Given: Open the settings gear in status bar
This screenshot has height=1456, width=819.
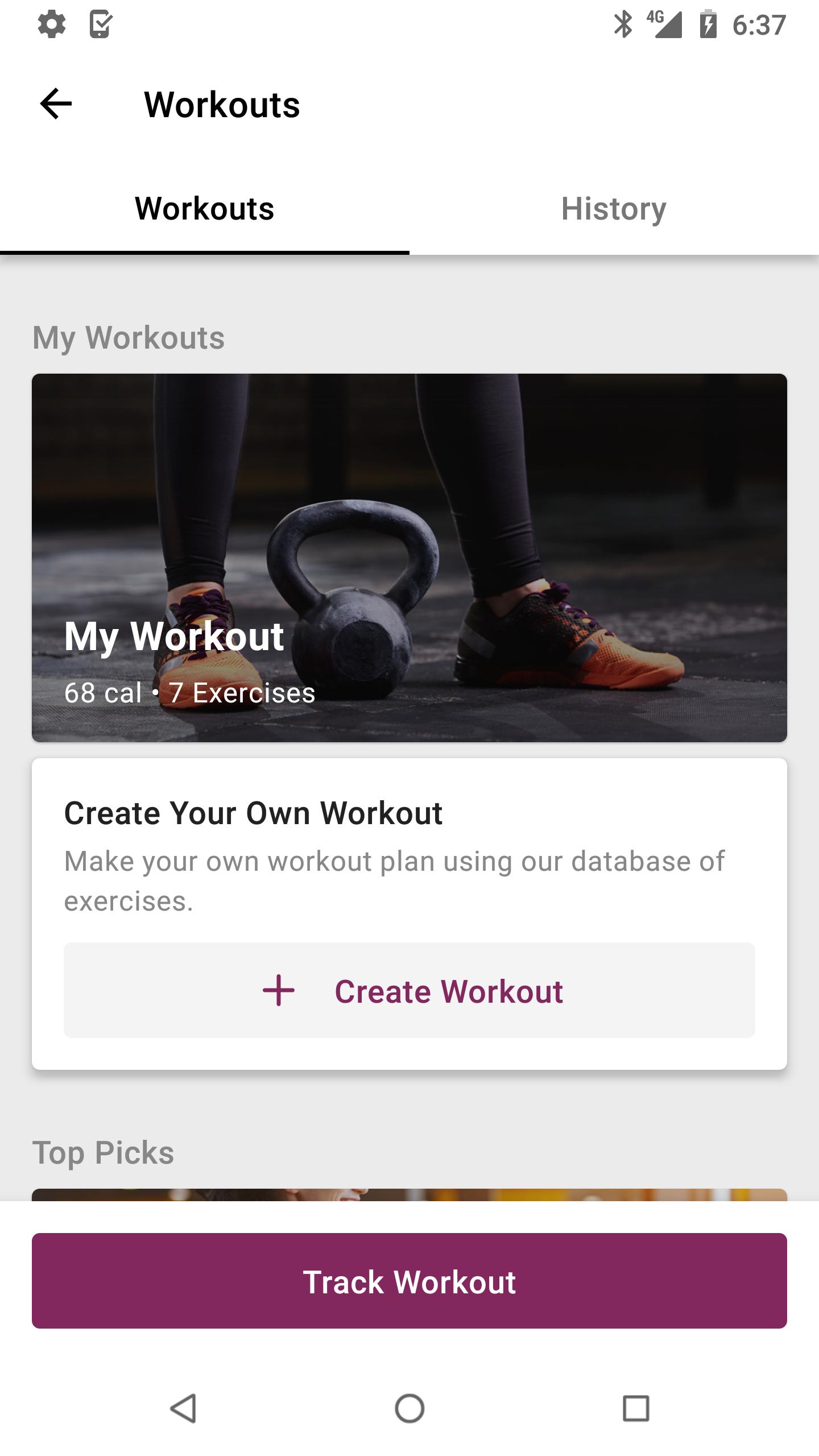Looking at the screenshot, I should pyautogui.click(x=52, y=25).
